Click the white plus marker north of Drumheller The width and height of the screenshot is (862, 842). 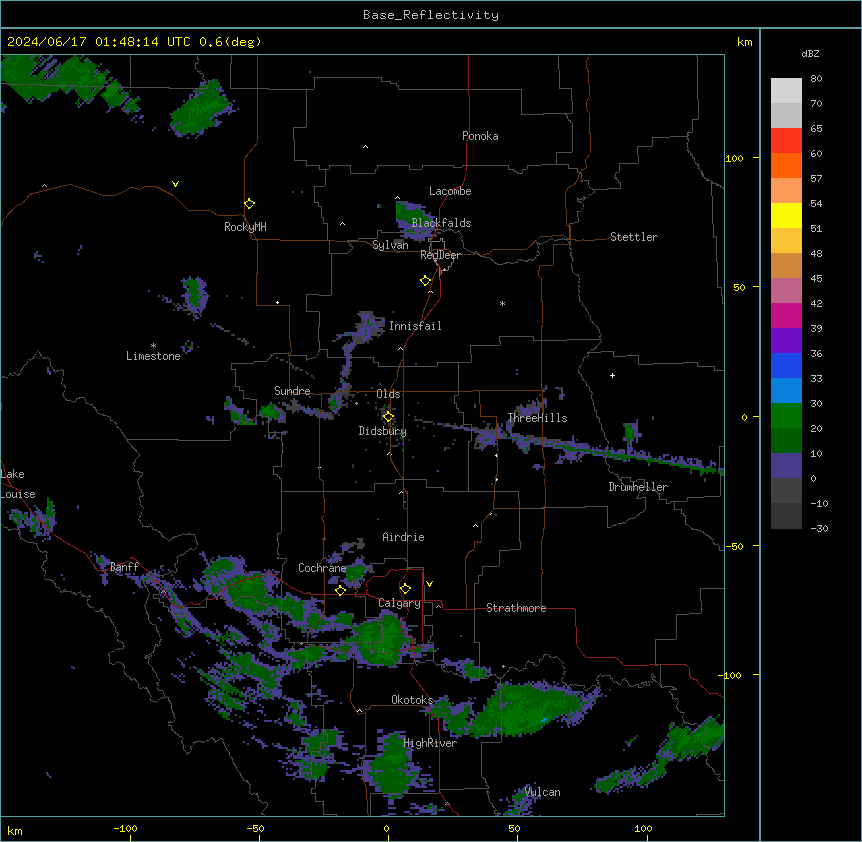click(x=612, y=375)
